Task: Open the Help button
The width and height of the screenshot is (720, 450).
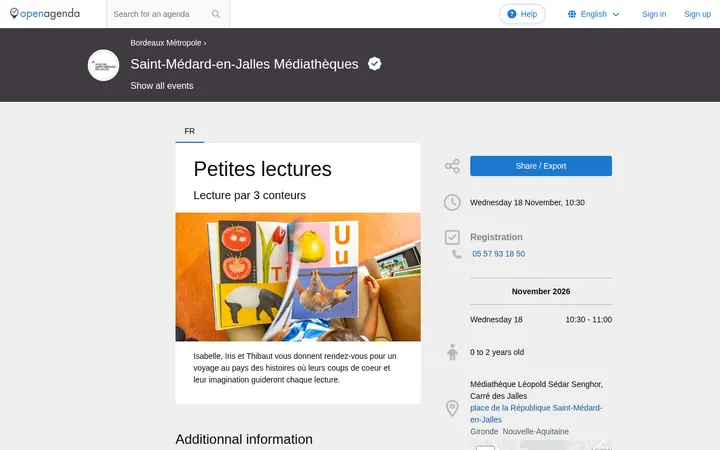Action: click(522, 14)
